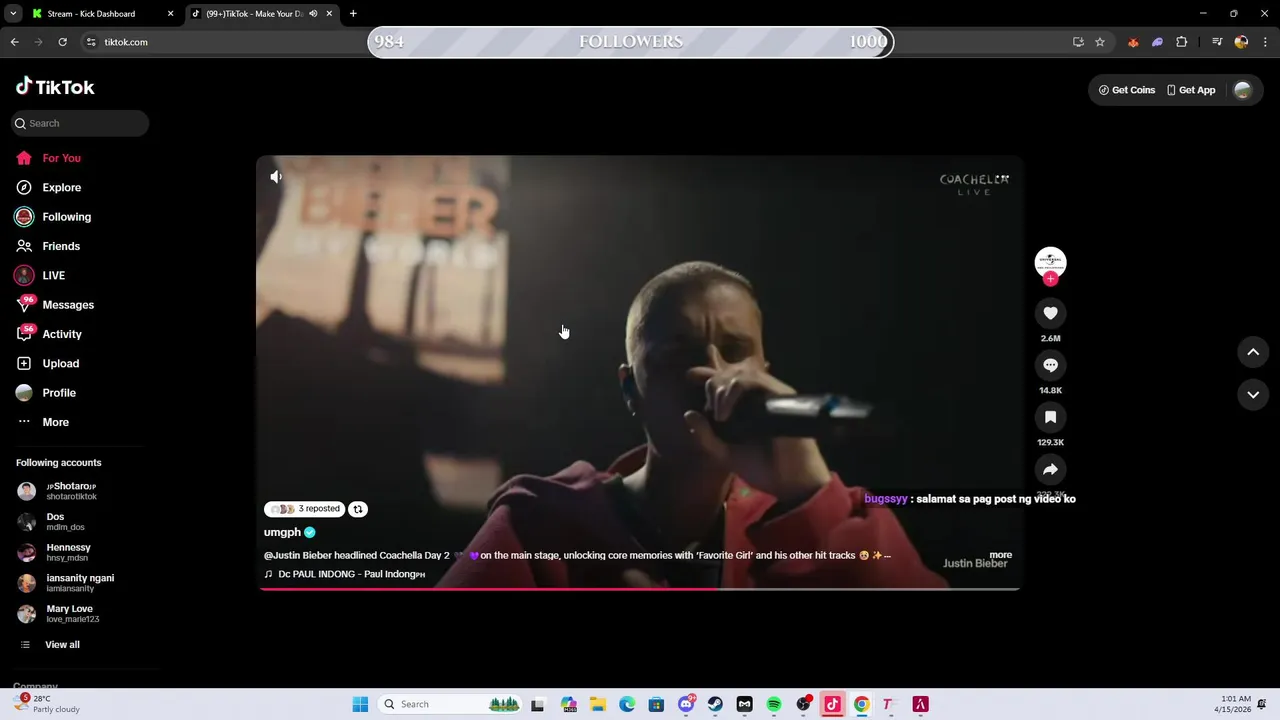Install app icon in address bar
Screen dimensions: 1280x720
1078,42
